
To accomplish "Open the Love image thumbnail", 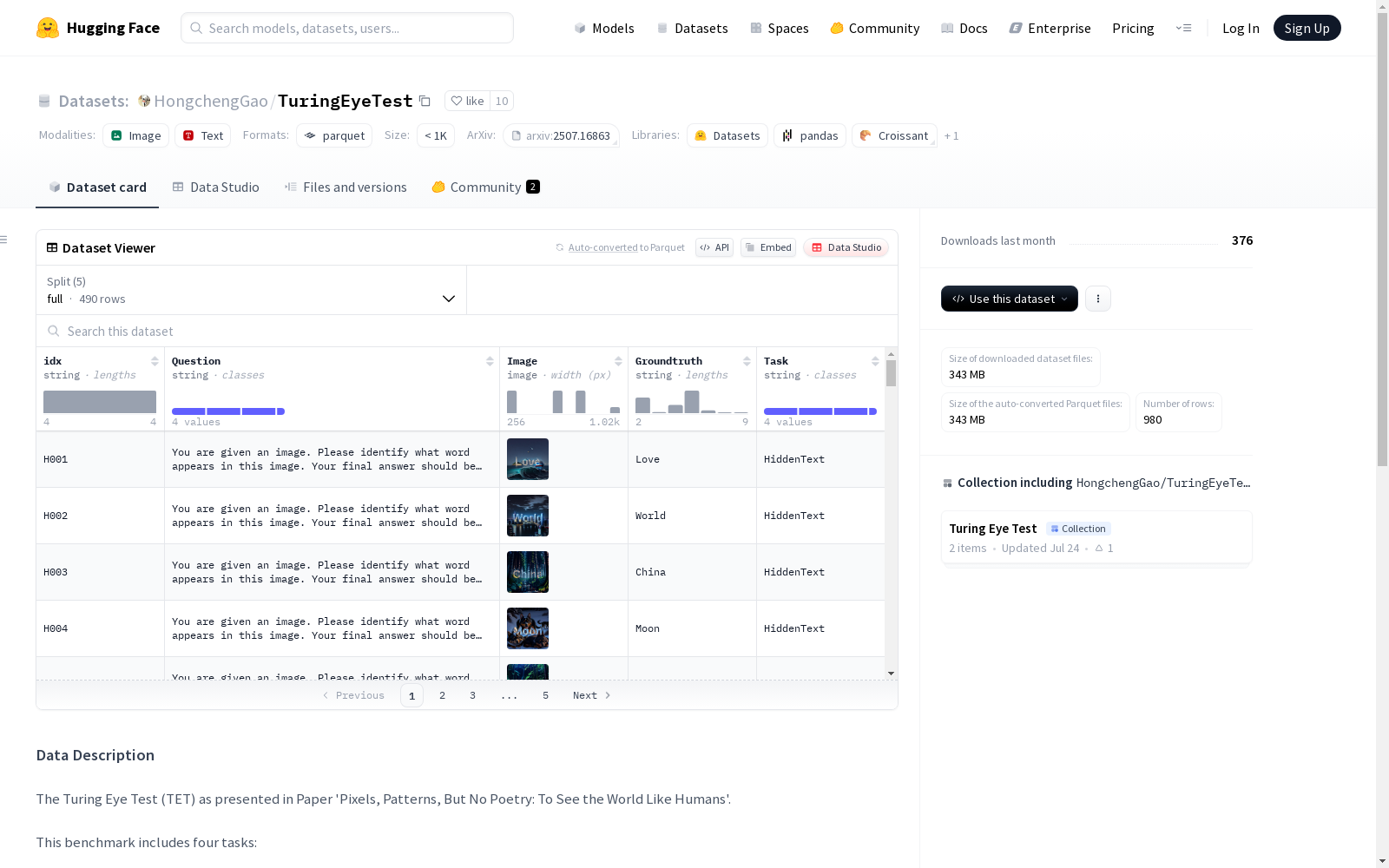I will tap(528, 459).
